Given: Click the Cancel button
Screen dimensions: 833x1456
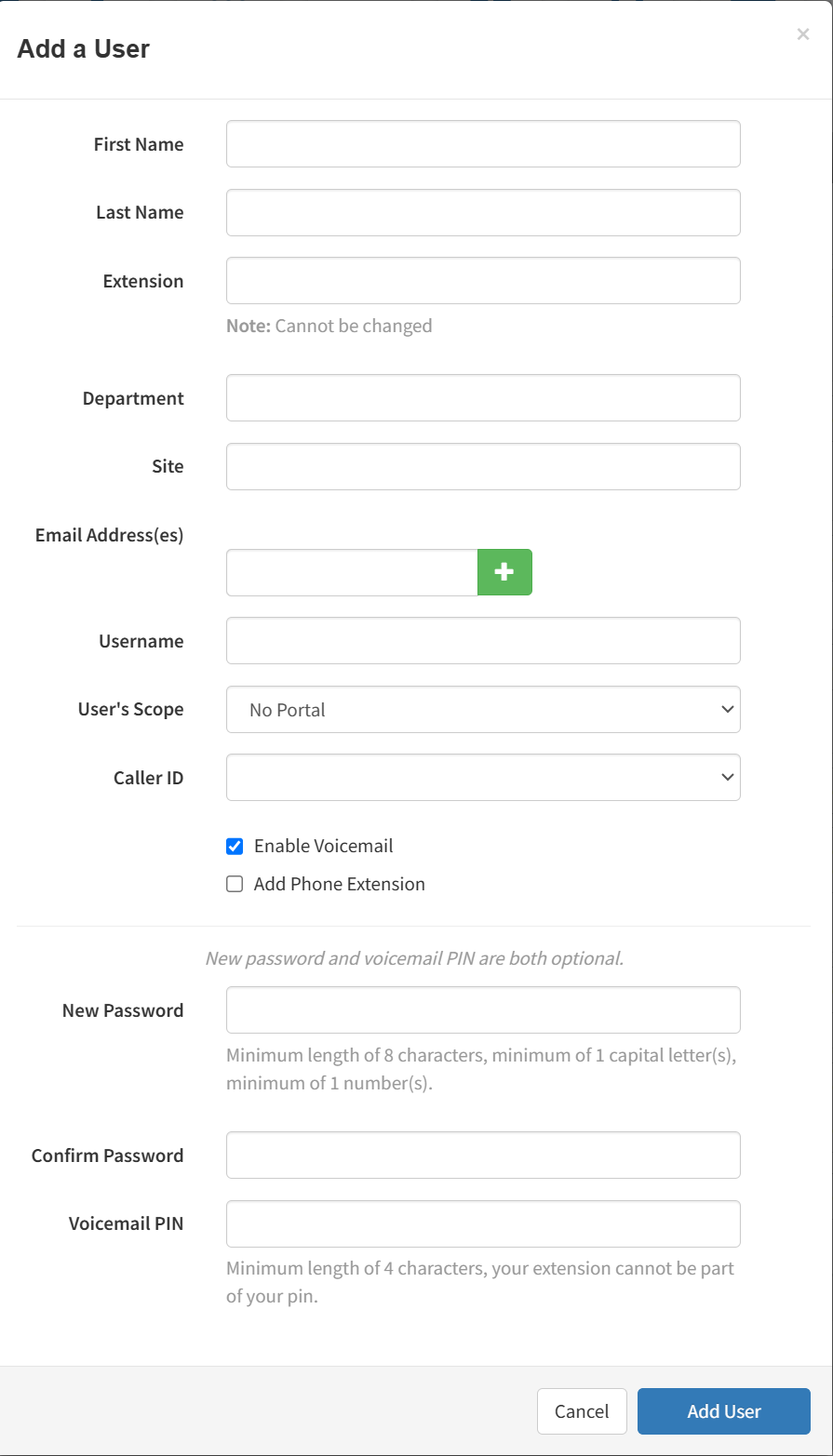Looking at the screenshot, I should [x=582, y=1411].
